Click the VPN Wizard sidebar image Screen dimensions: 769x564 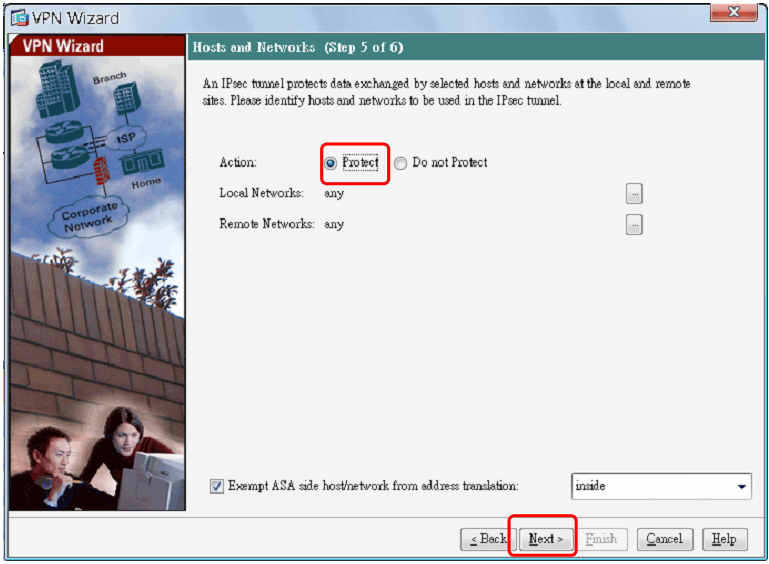click(98, 283)
